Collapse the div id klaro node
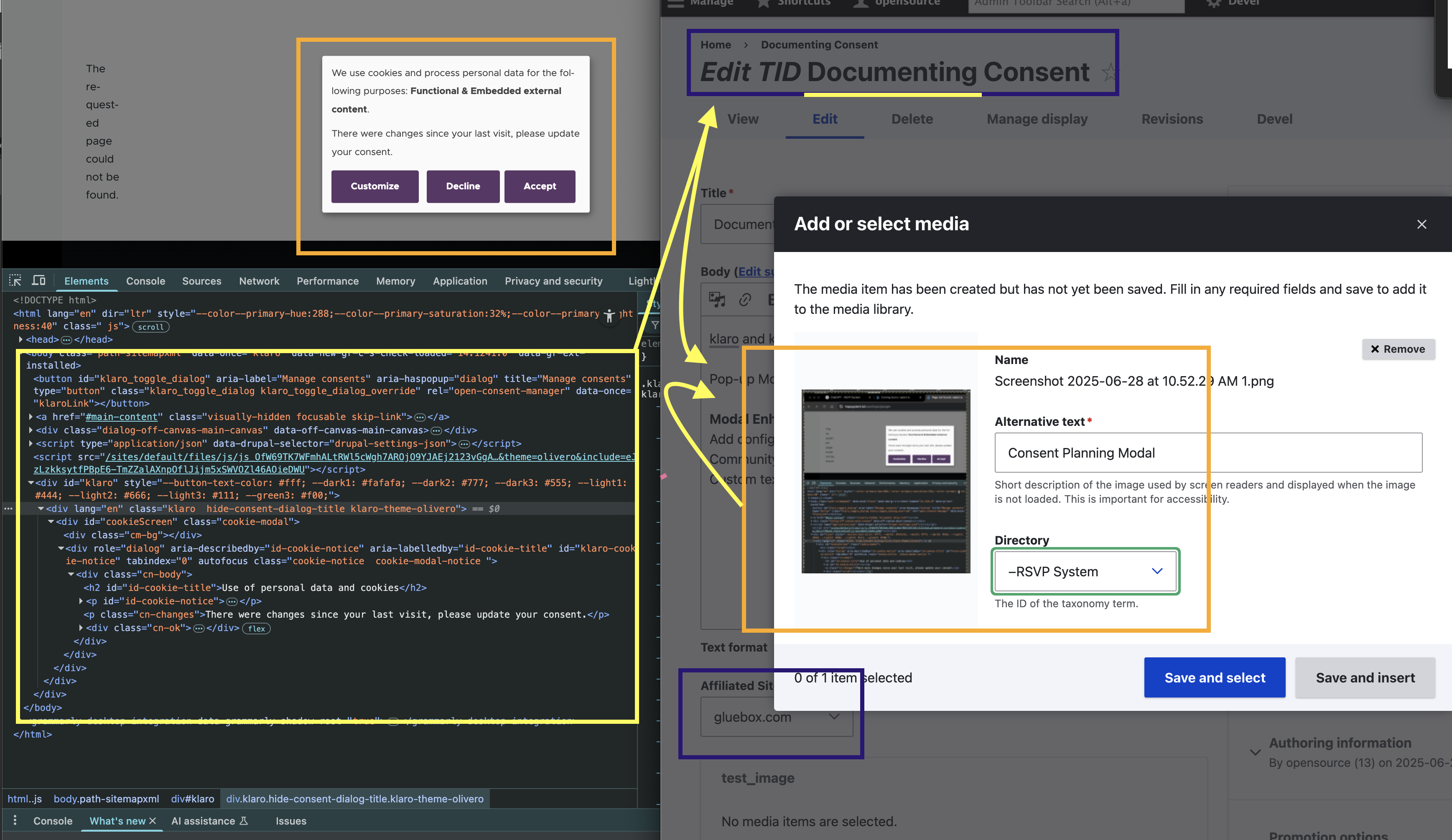This screenshot has width=1452, height=840. click(31, 483)
